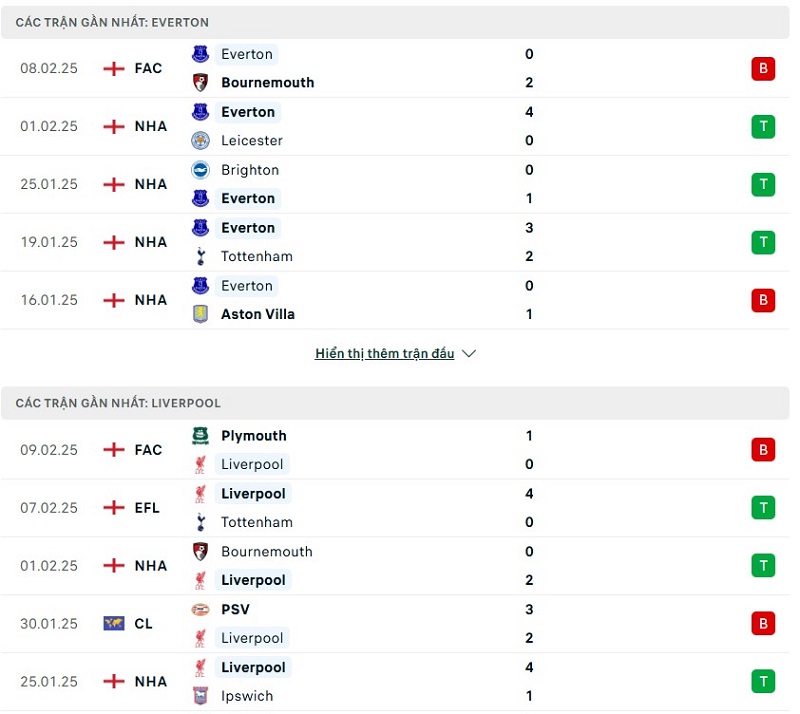
Task: Click the Plymouth club crest icon
Action: click(x=200, y=436)
